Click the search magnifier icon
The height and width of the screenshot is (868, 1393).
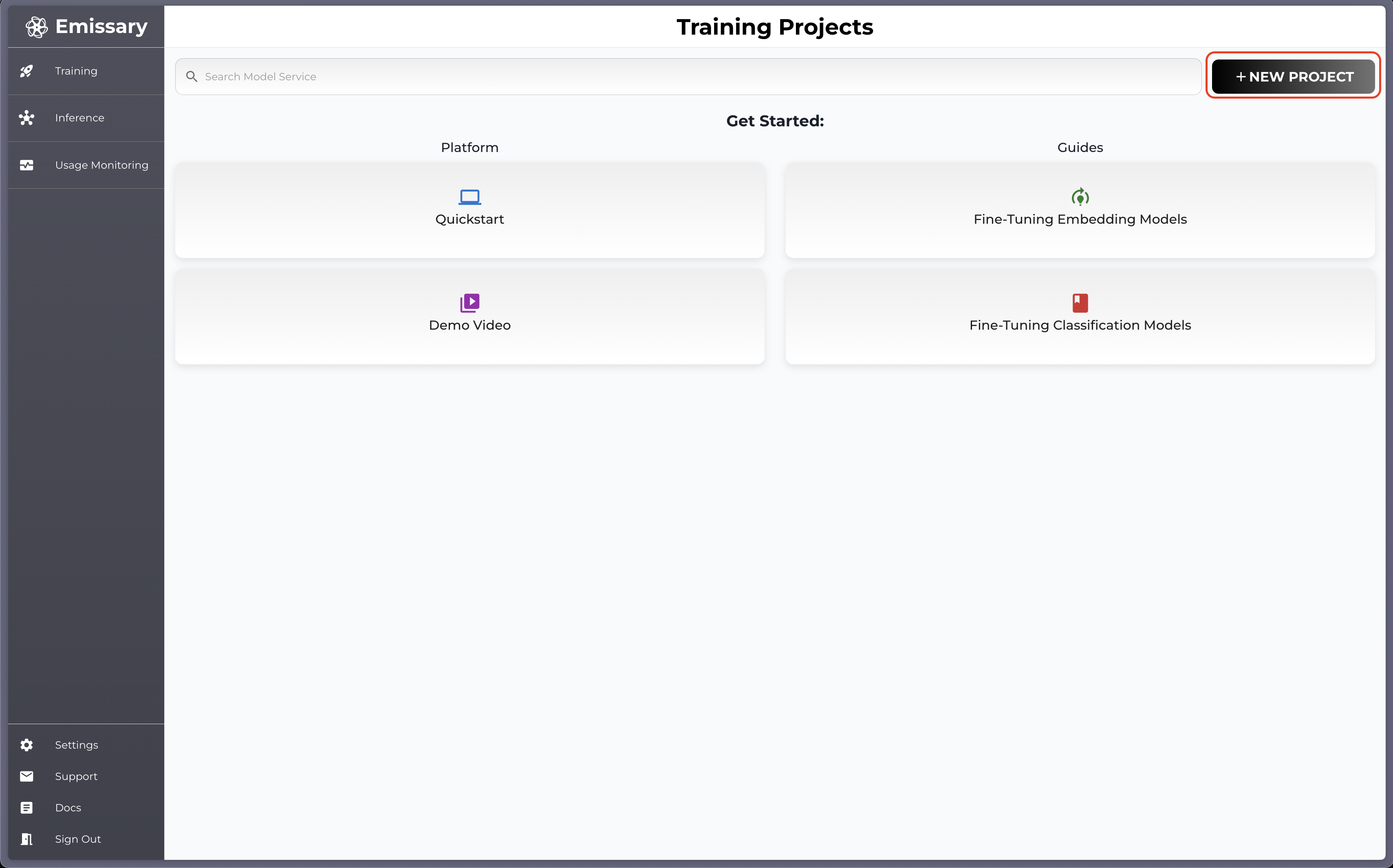coord(192,76)
